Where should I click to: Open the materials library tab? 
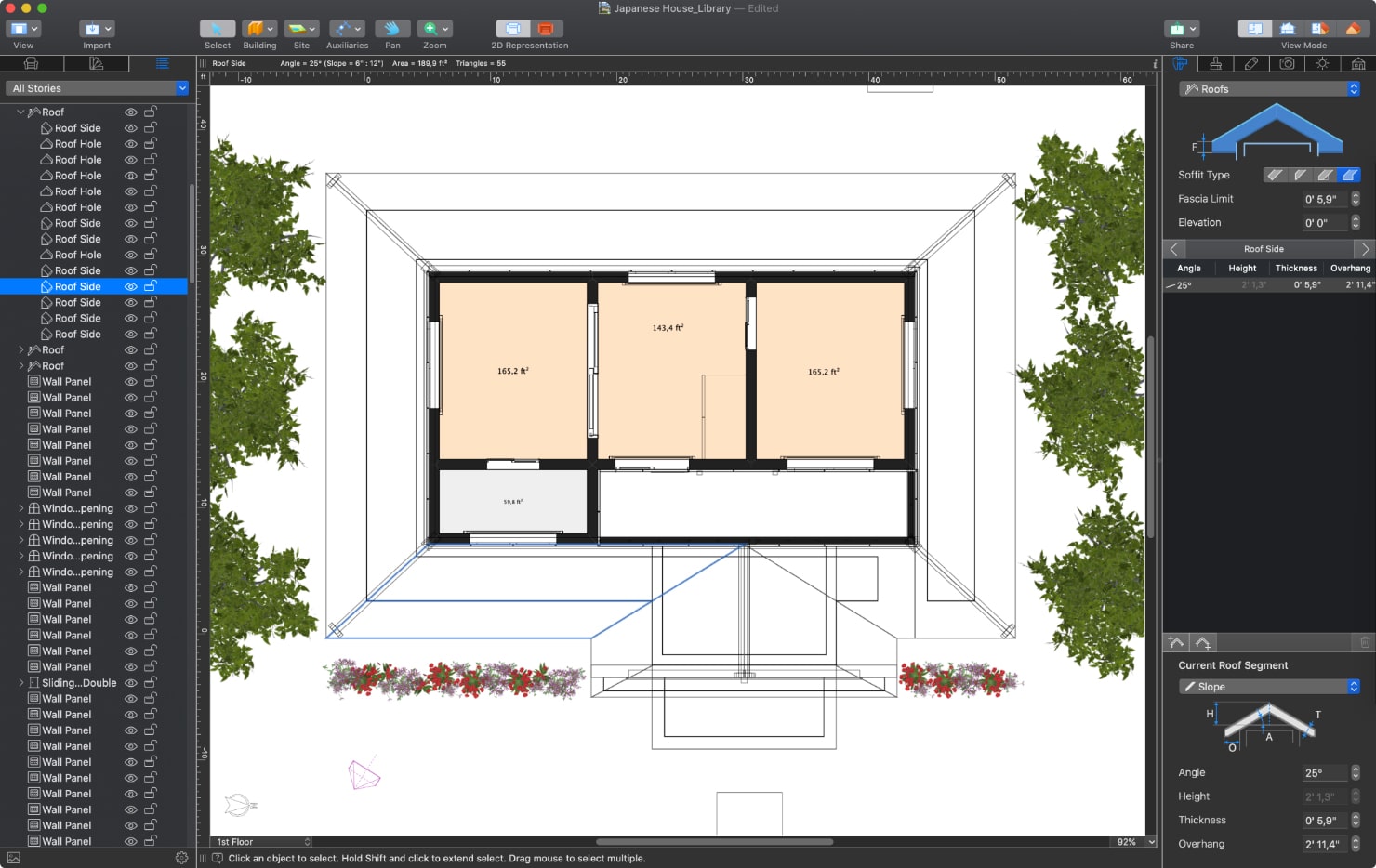pyautogui.click(x=96, y=63)
